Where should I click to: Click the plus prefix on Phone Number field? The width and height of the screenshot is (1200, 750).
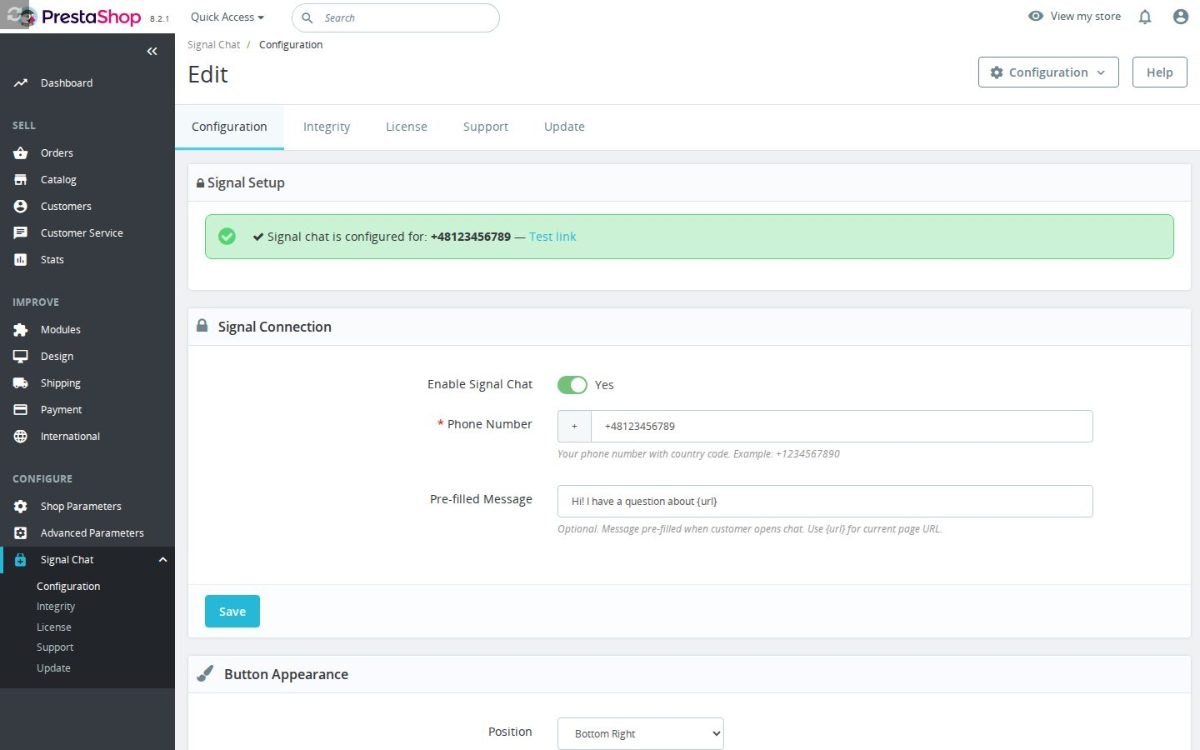574,426
